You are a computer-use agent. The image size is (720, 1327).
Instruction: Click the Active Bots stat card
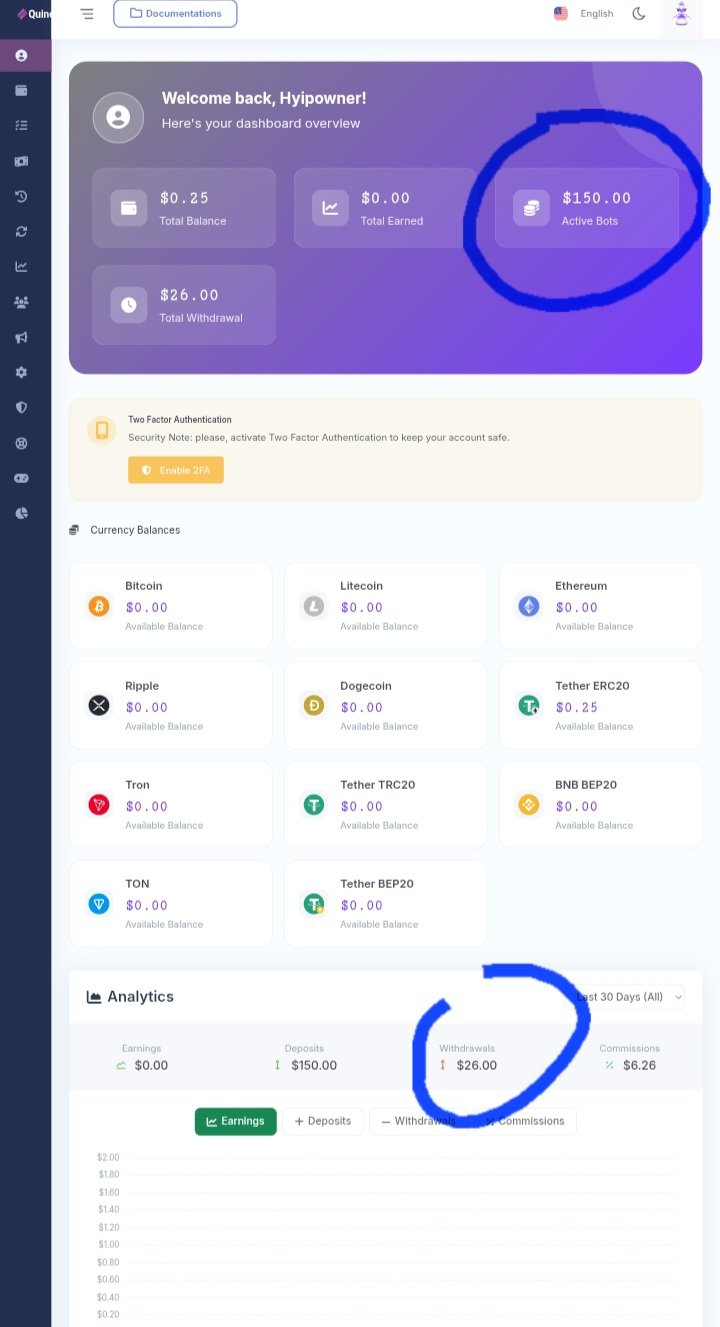click(587, 208)
